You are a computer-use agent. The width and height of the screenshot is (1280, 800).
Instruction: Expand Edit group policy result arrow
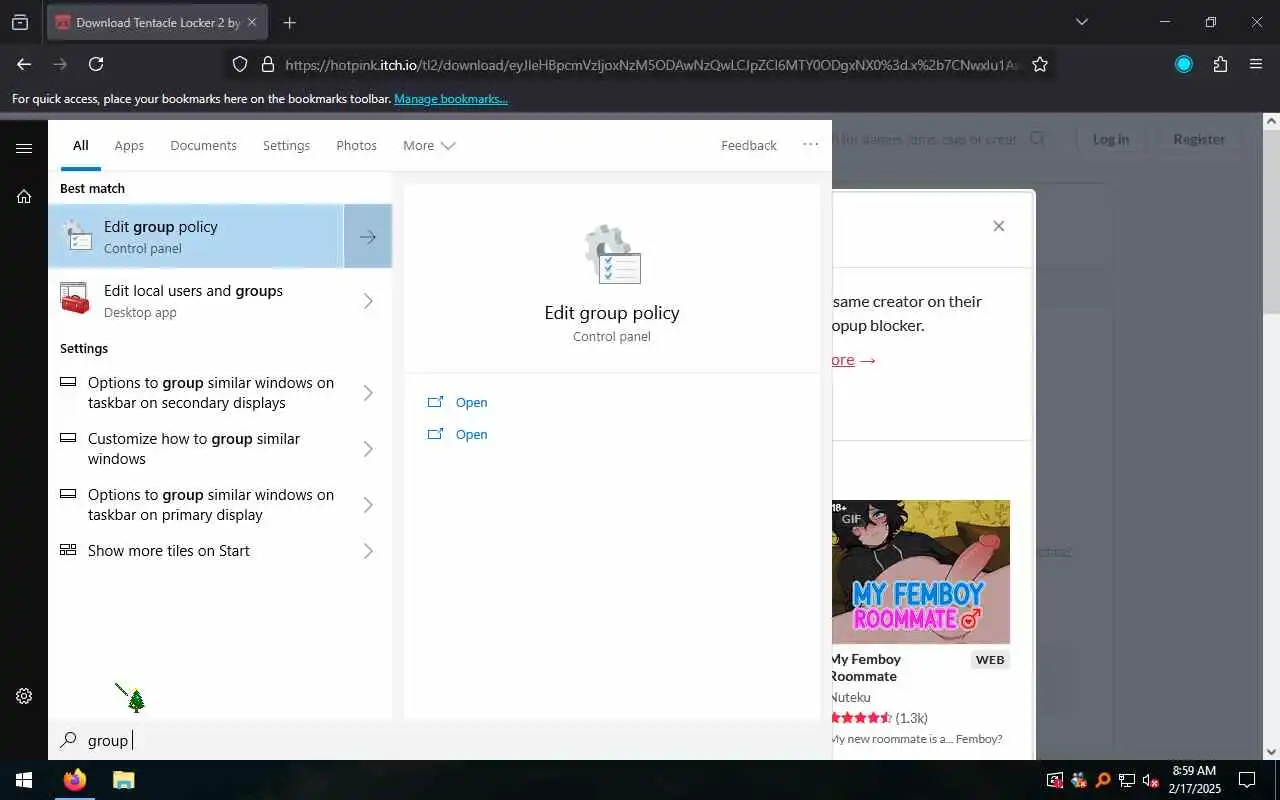[368, 236]
